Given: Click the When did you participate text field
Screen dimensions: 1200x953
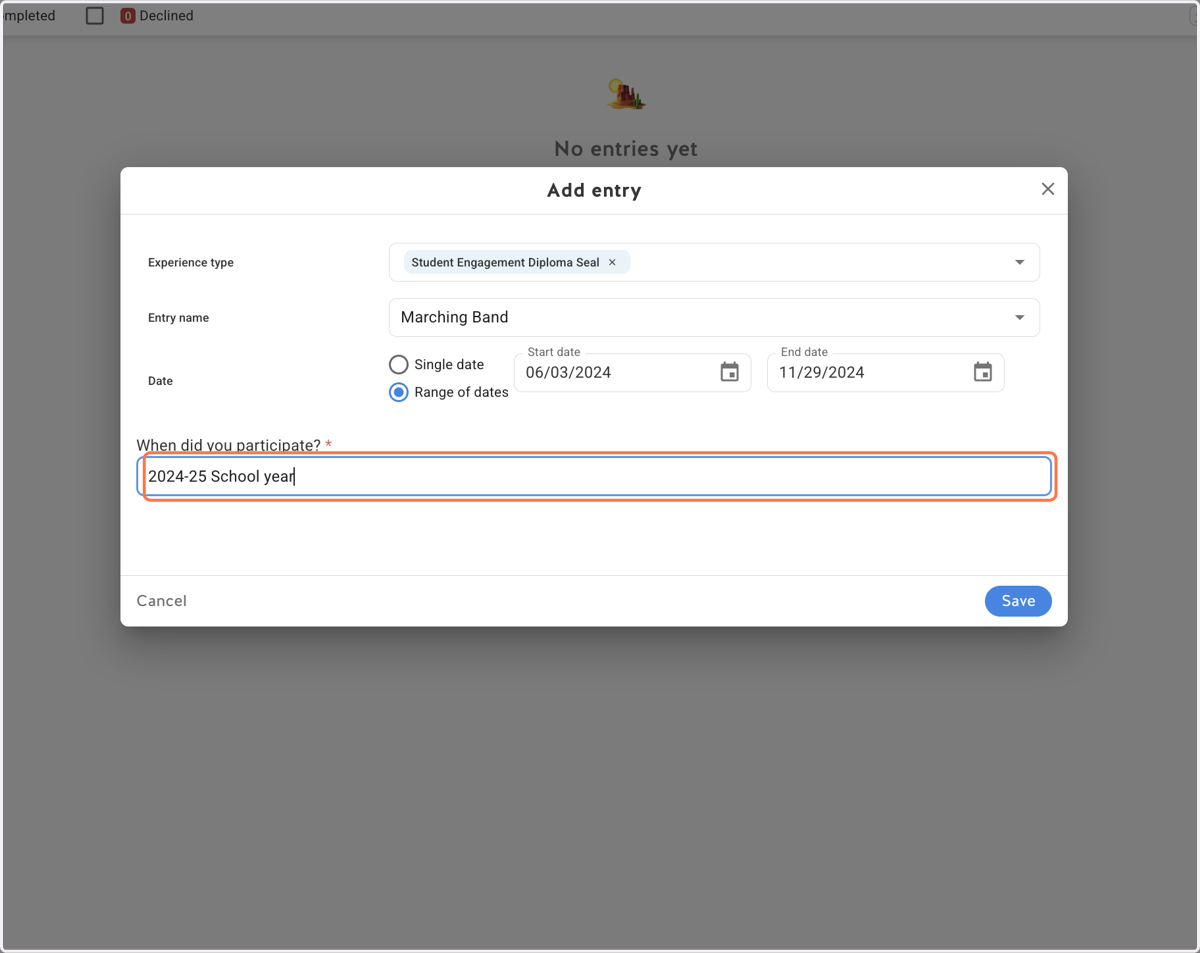Looking at the screenshot, I should pyautogui.click(x=594, y=476).
